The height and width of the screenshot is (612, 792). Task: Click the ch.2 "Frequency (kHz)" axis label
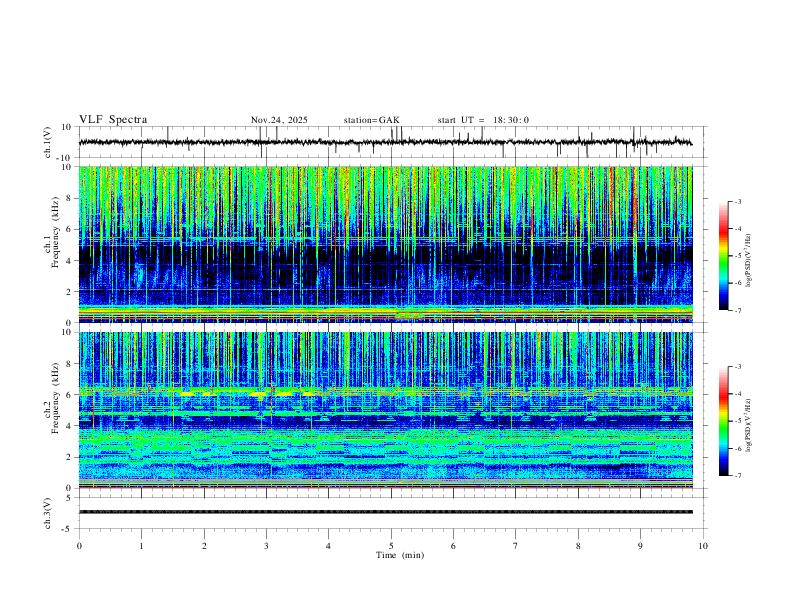click(x=55, y=398)
